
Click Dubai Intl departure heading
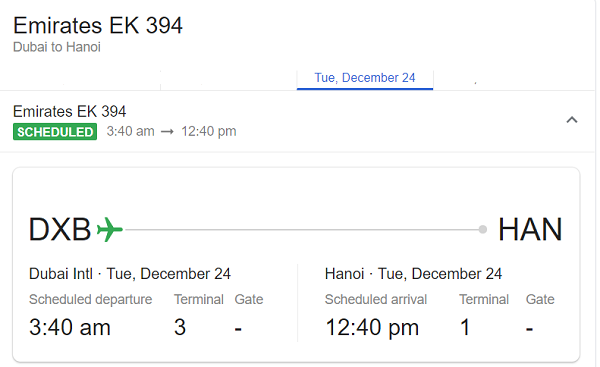coord(130,274)
